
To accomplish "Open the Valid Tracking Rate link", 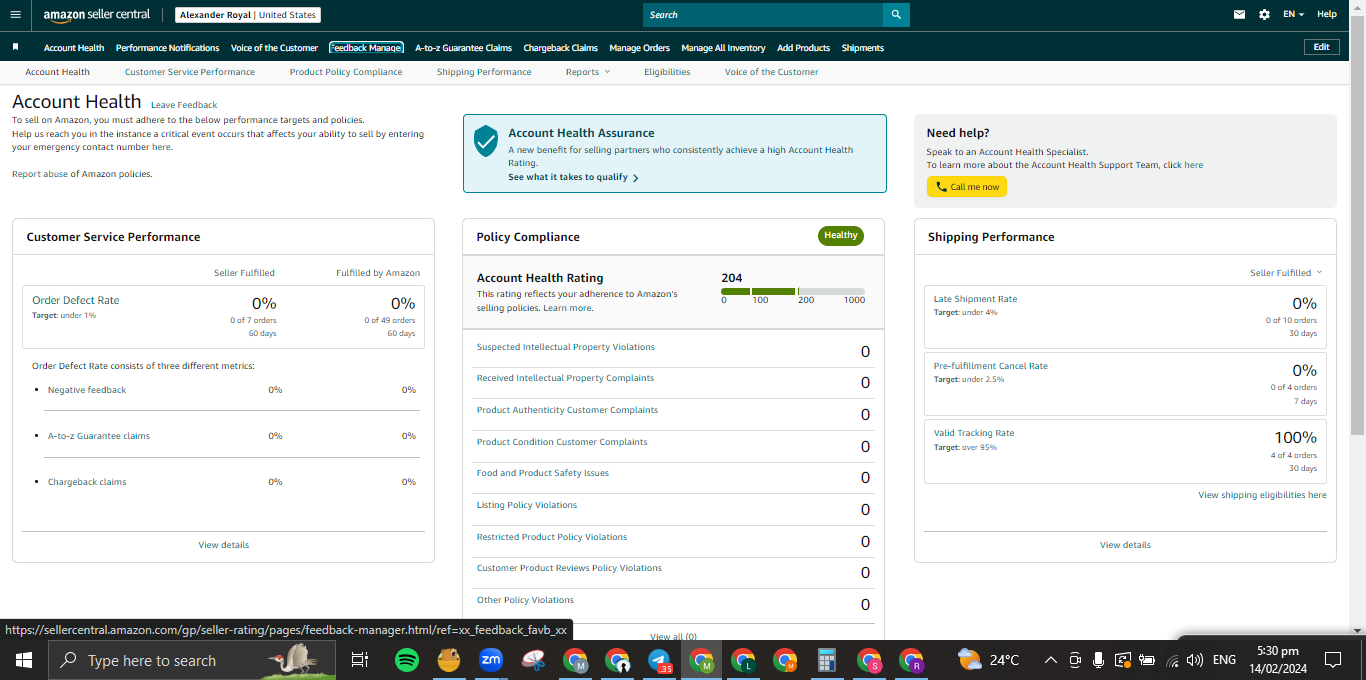I will (x=974, y=433).
